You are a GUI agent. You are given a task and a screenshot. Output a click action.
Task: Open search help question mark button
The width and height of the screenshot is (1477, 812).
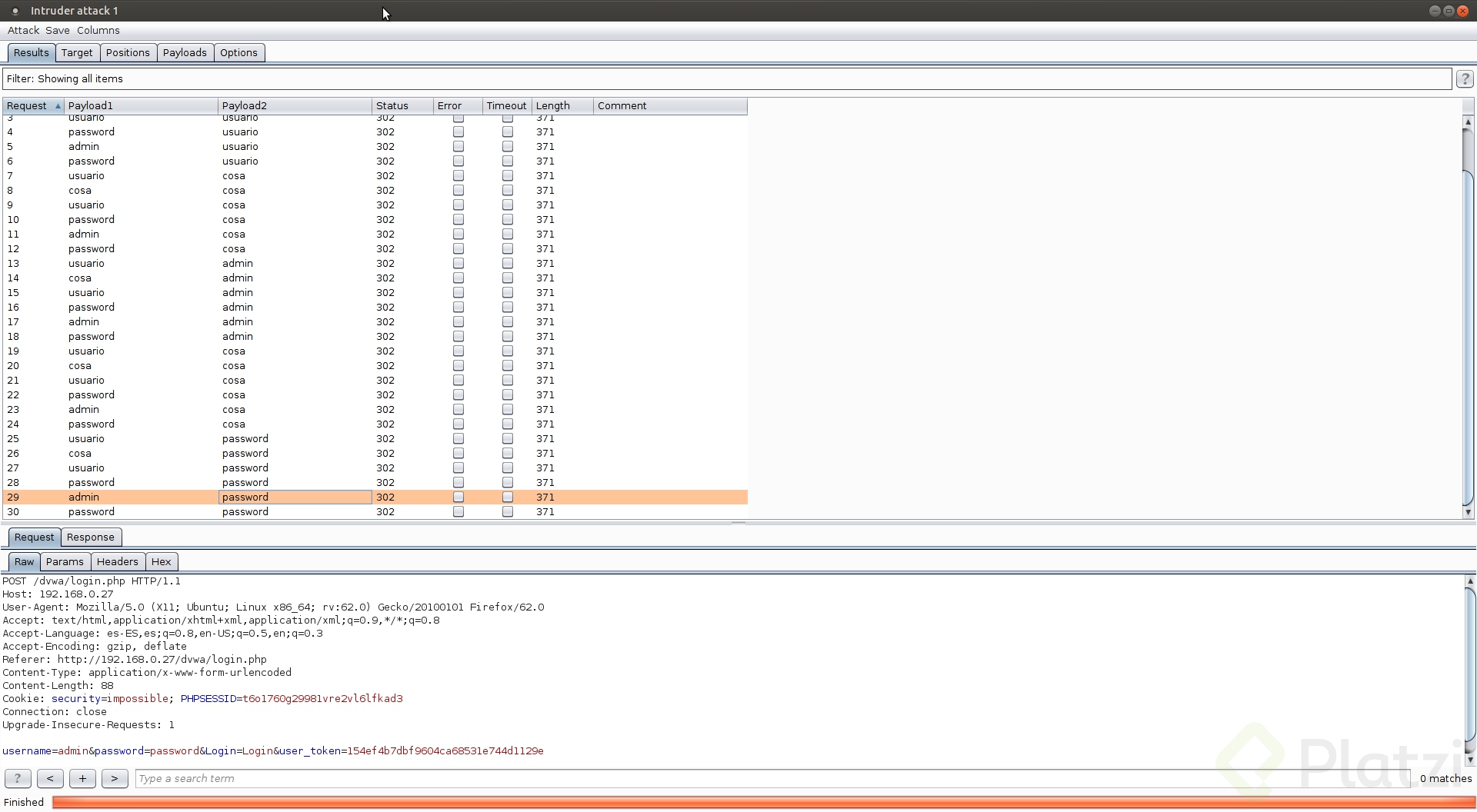18,778
